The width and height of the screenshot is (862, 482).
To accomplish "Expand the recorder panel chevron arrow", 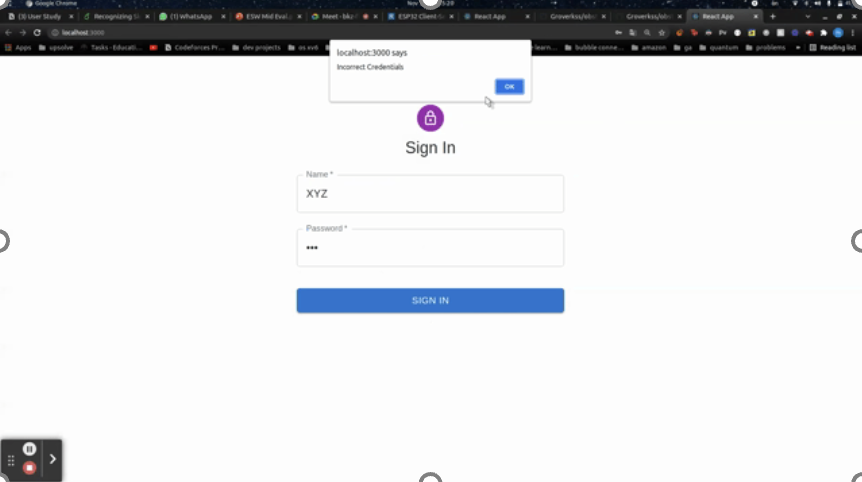I will [53, 459].
